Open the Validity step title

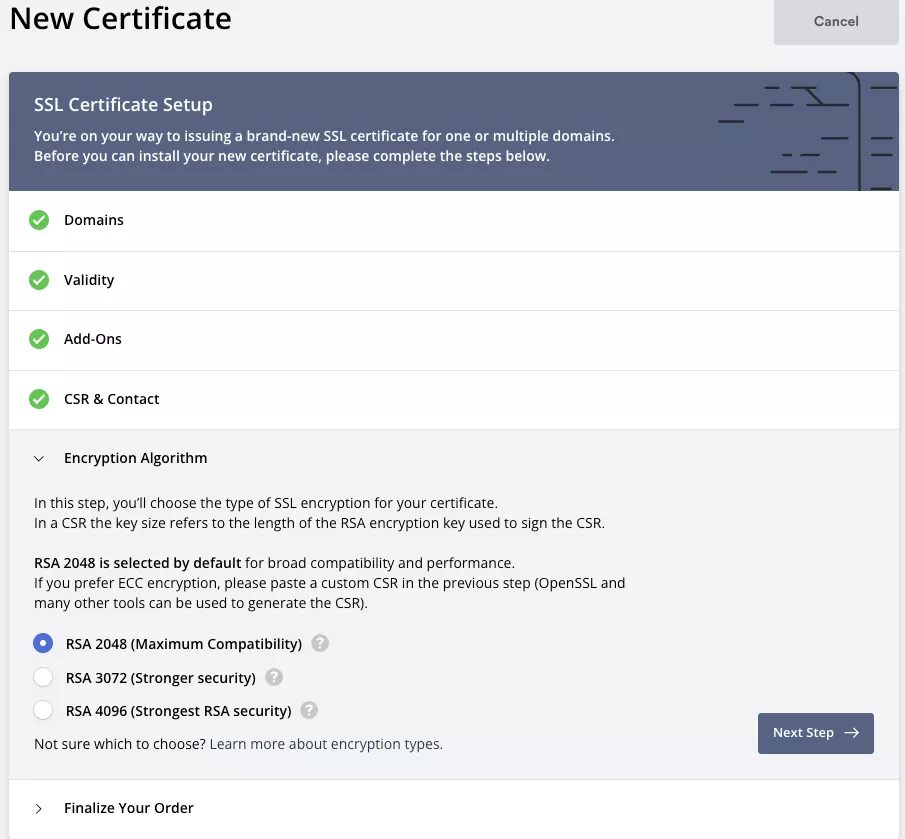(89, 280)
